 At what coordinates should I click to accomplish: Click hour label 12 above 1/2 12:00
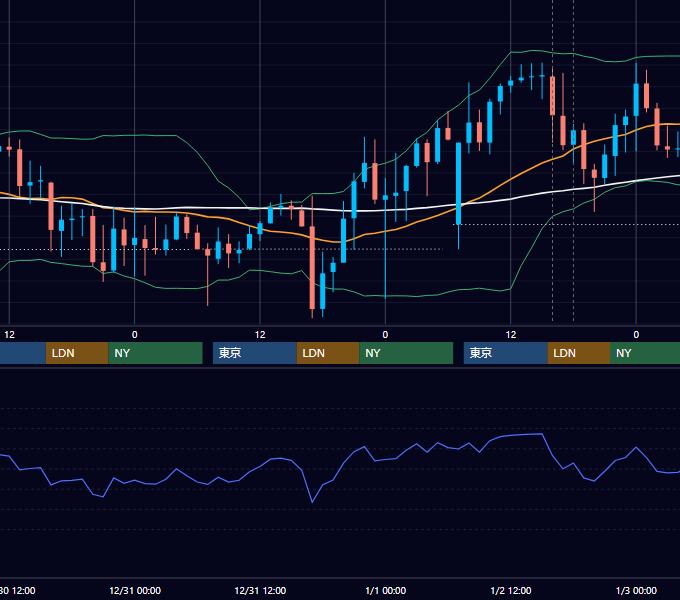(511, 335)
